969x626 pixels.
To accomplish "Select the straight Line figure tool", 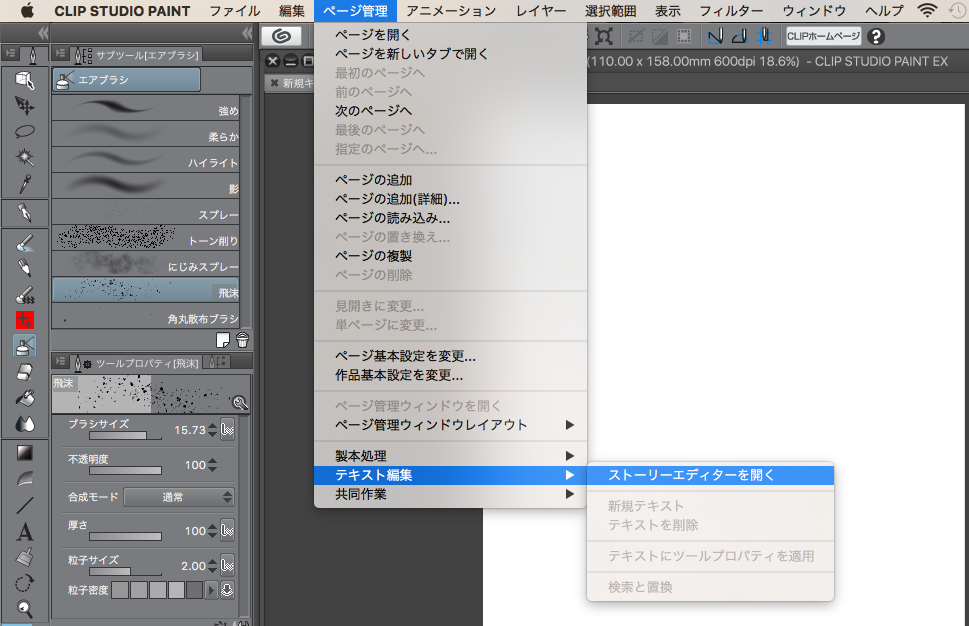I will tap(25, 505).
